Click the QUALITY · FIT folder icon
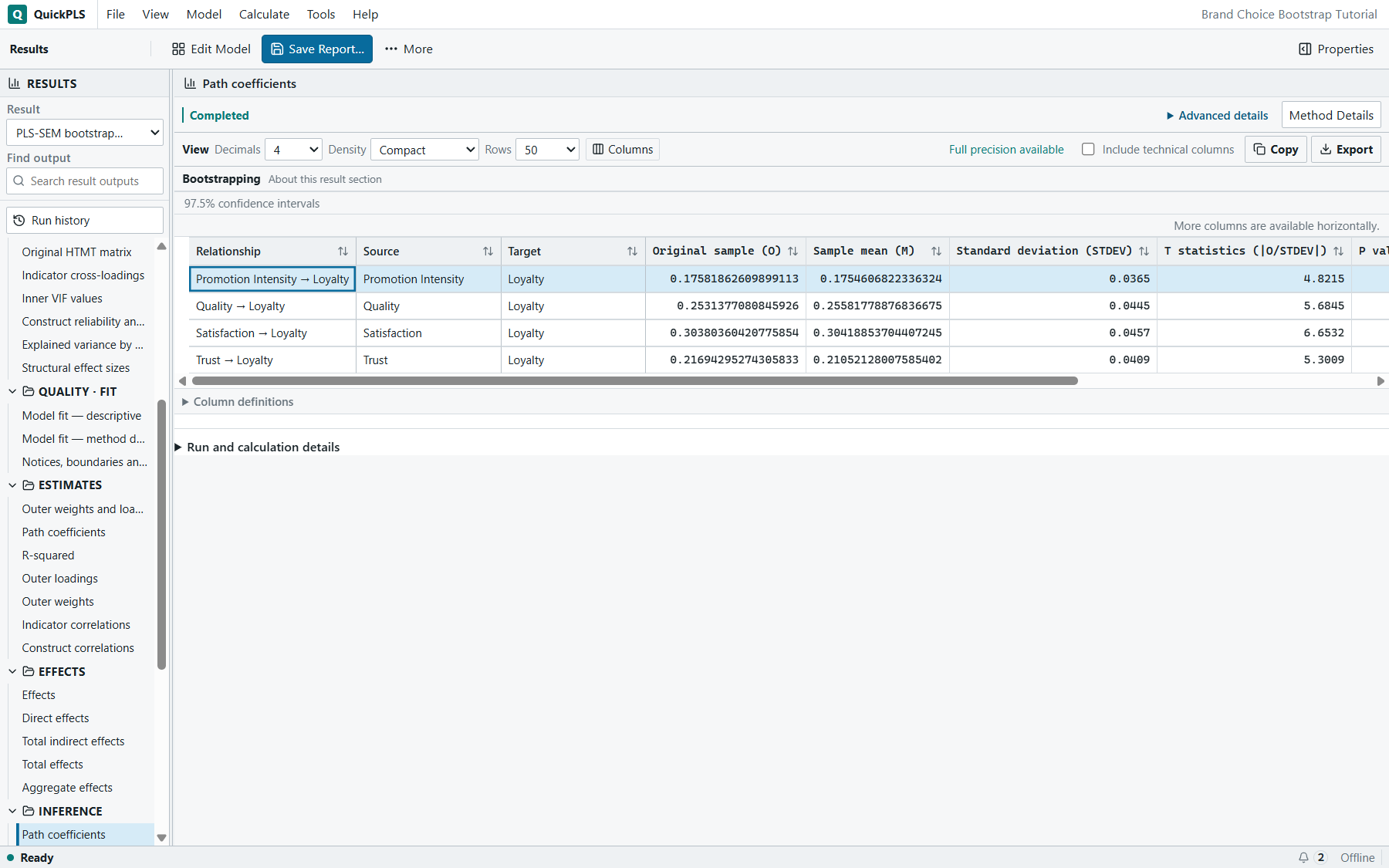Image resolution: width=1389 pixels, height=868 pixels. (29, 391)
